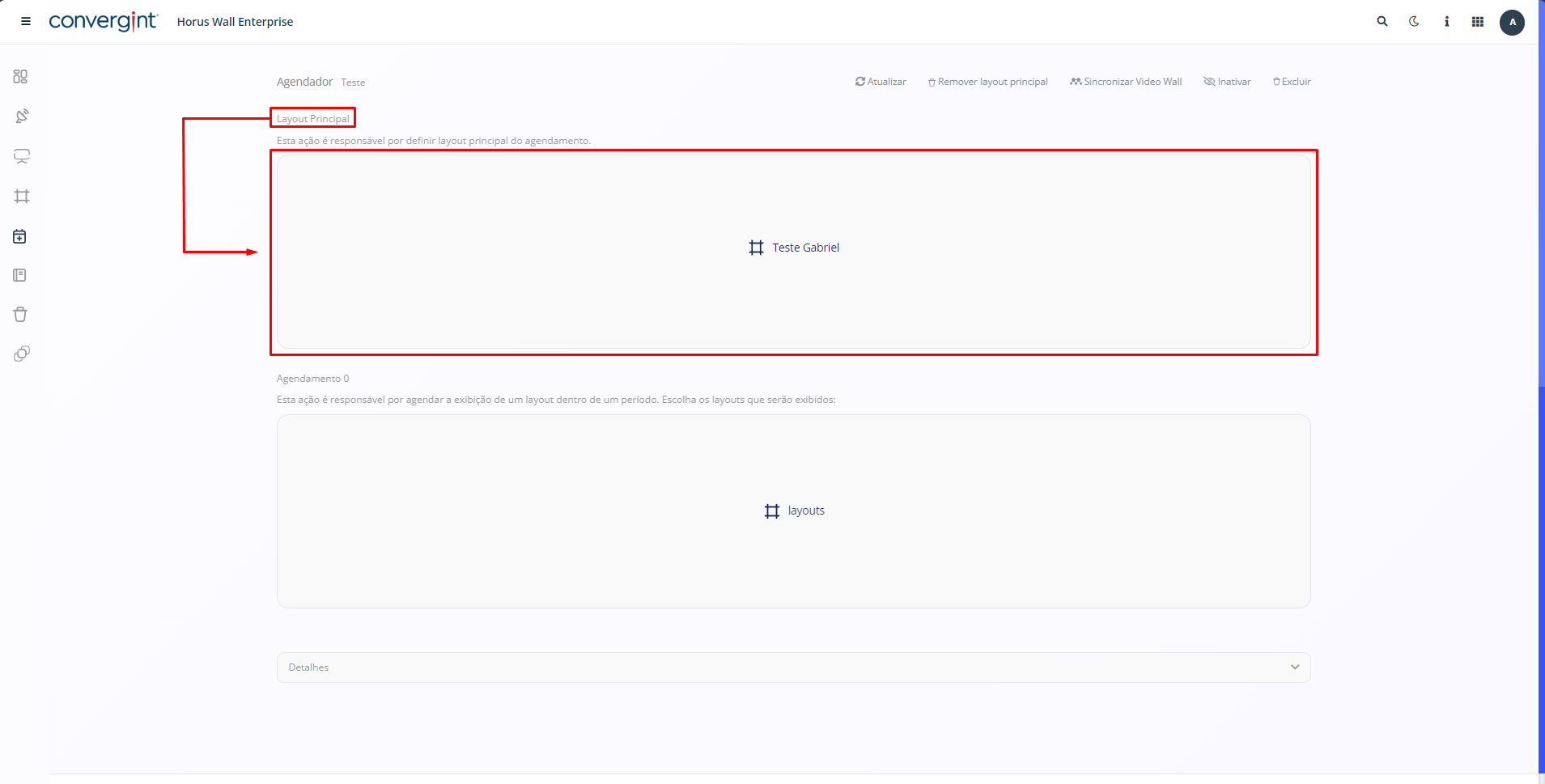This screenshot has width=1545, height=784.
Task: Open the scheduler calendar sidebar icon
Action: coord(20,236)
